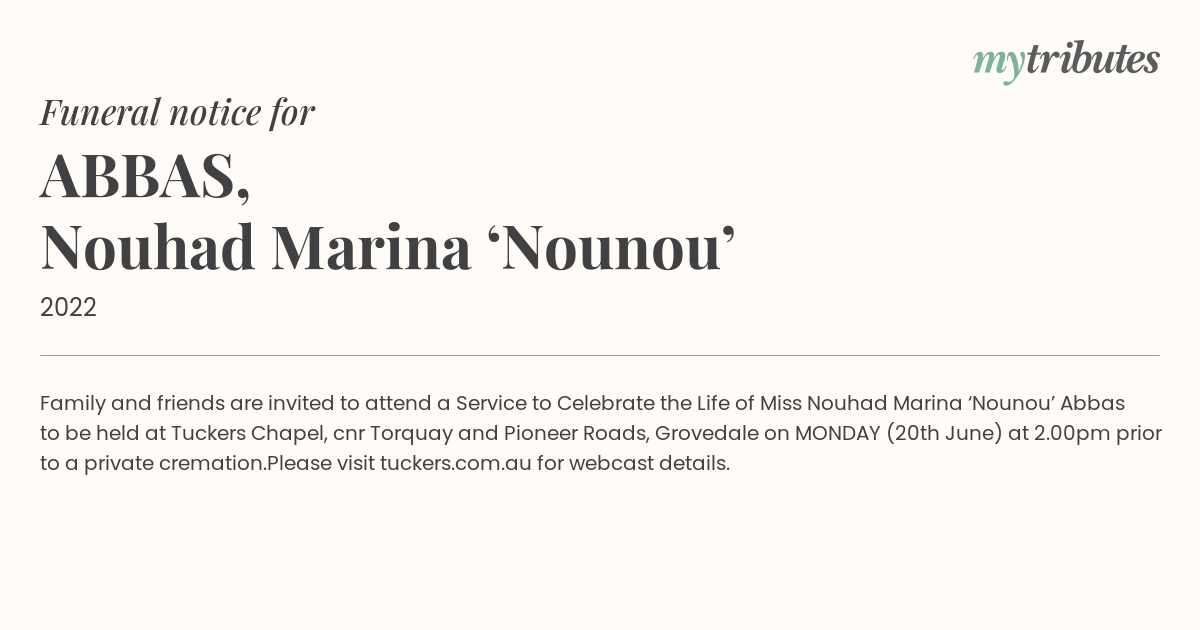Click 'Grovedale' location text

[x=707, y=434]
